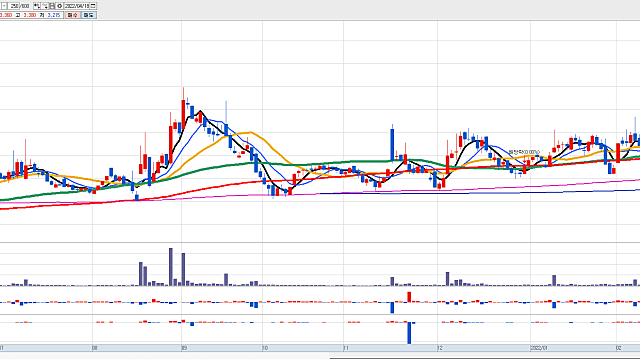Click the 08 month label on the time axis
The width and height of the screenshot is (640, 360).
click(95, 348)
